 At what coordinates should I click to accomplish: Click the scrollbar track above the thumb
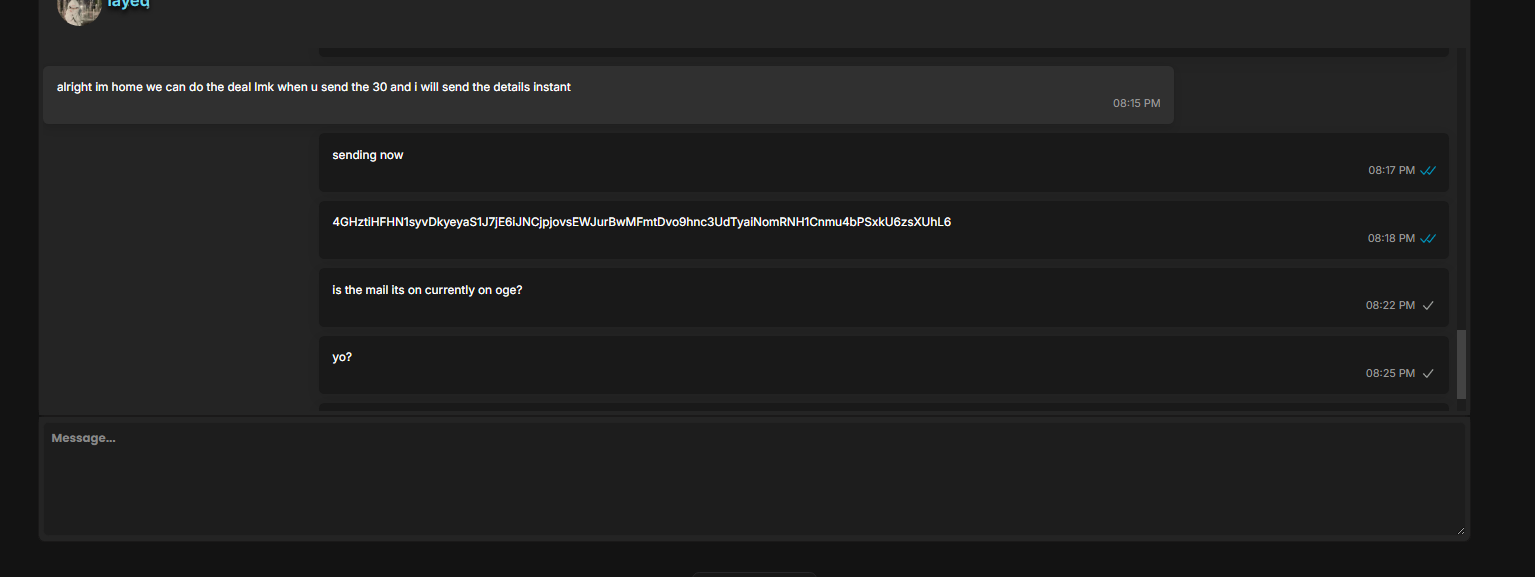pyautogui.click(x=1462, y=188)
